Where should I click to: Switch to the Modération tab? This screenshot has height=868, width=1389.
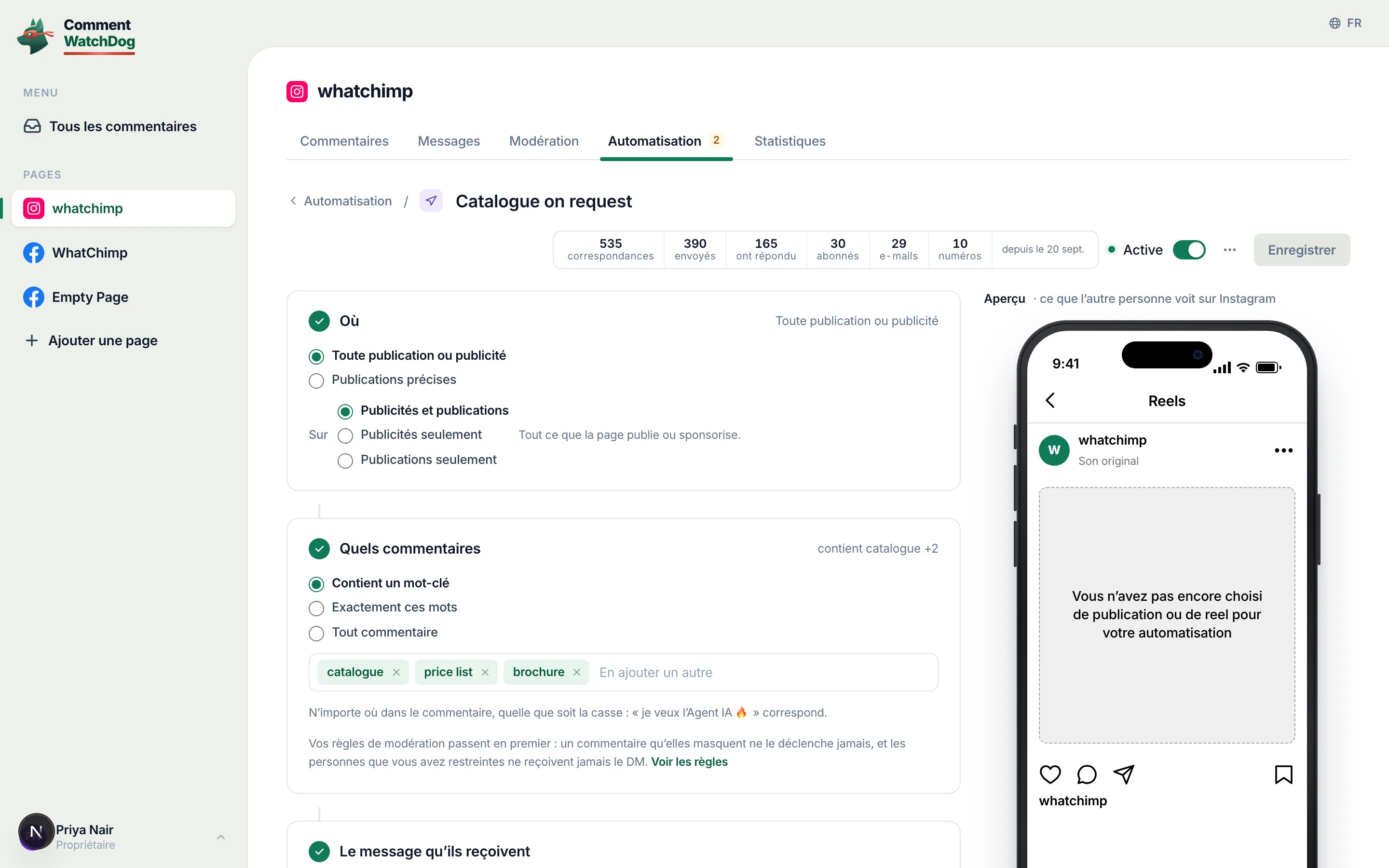[544, 141]
